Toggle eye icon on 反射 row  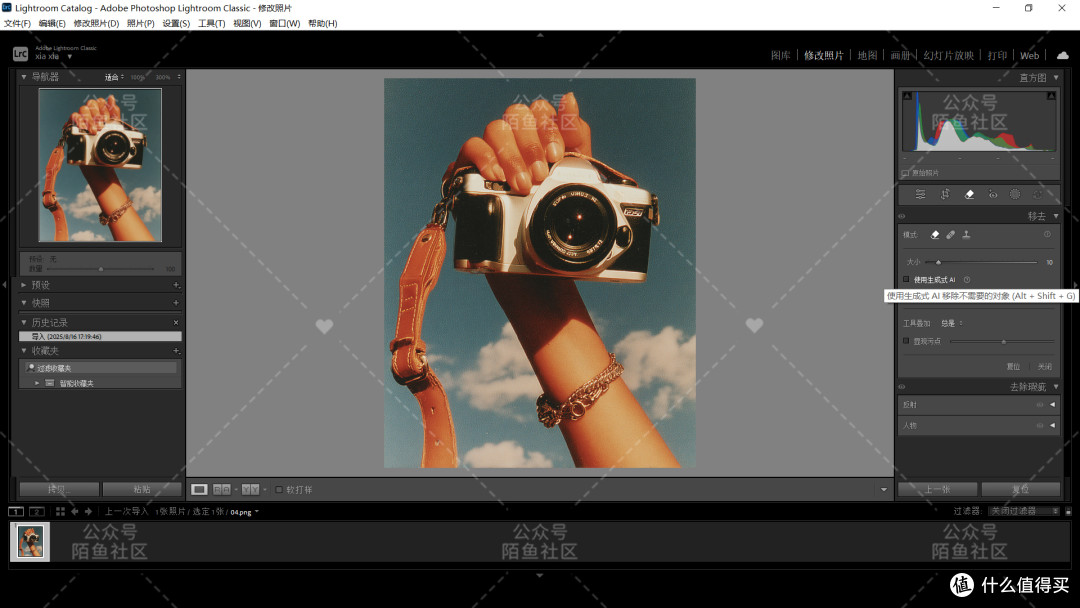click(x=1039, y=405)
